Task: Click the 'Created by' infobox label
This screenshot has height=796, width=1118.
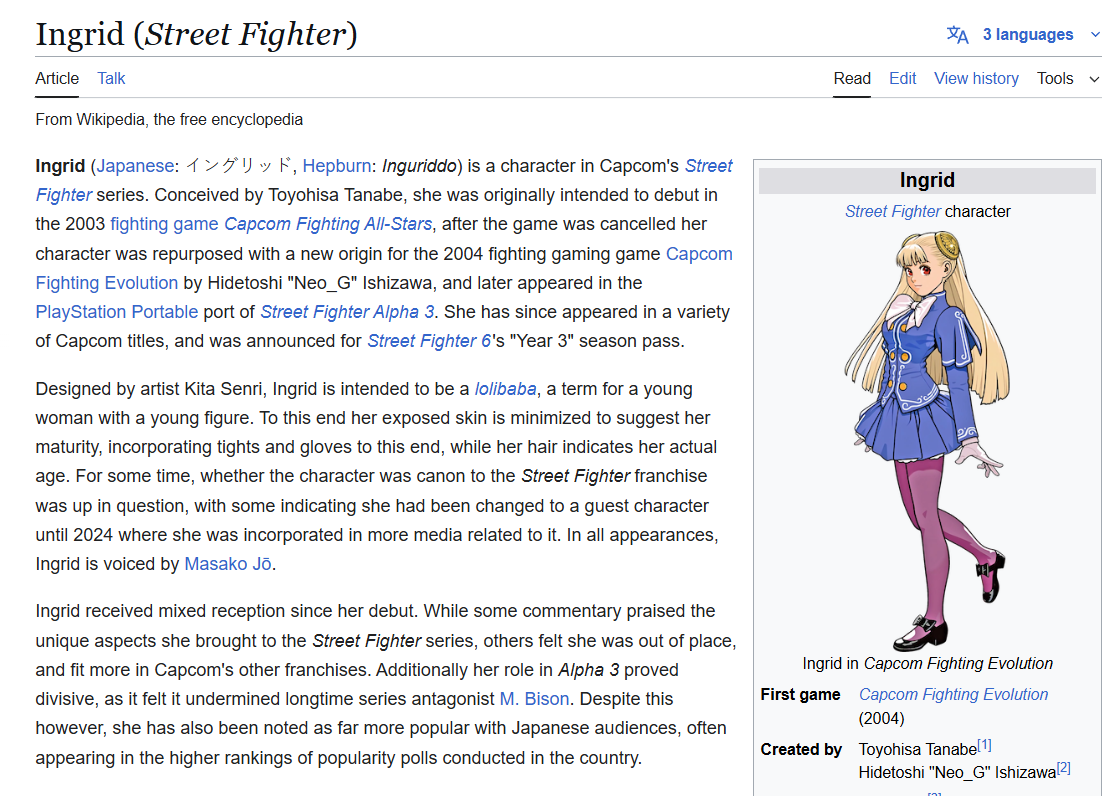Action: pos(801,749)
